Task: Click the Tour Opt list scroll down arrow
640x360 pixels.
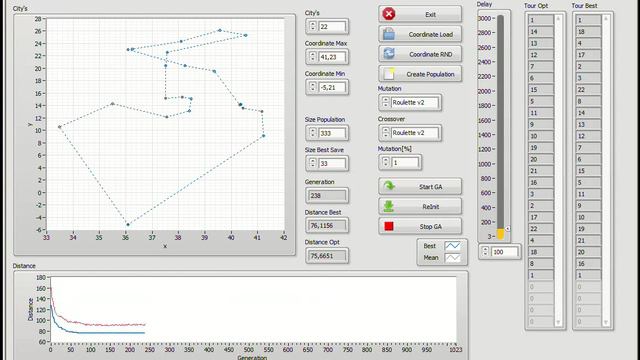Action: pos(558,322)
